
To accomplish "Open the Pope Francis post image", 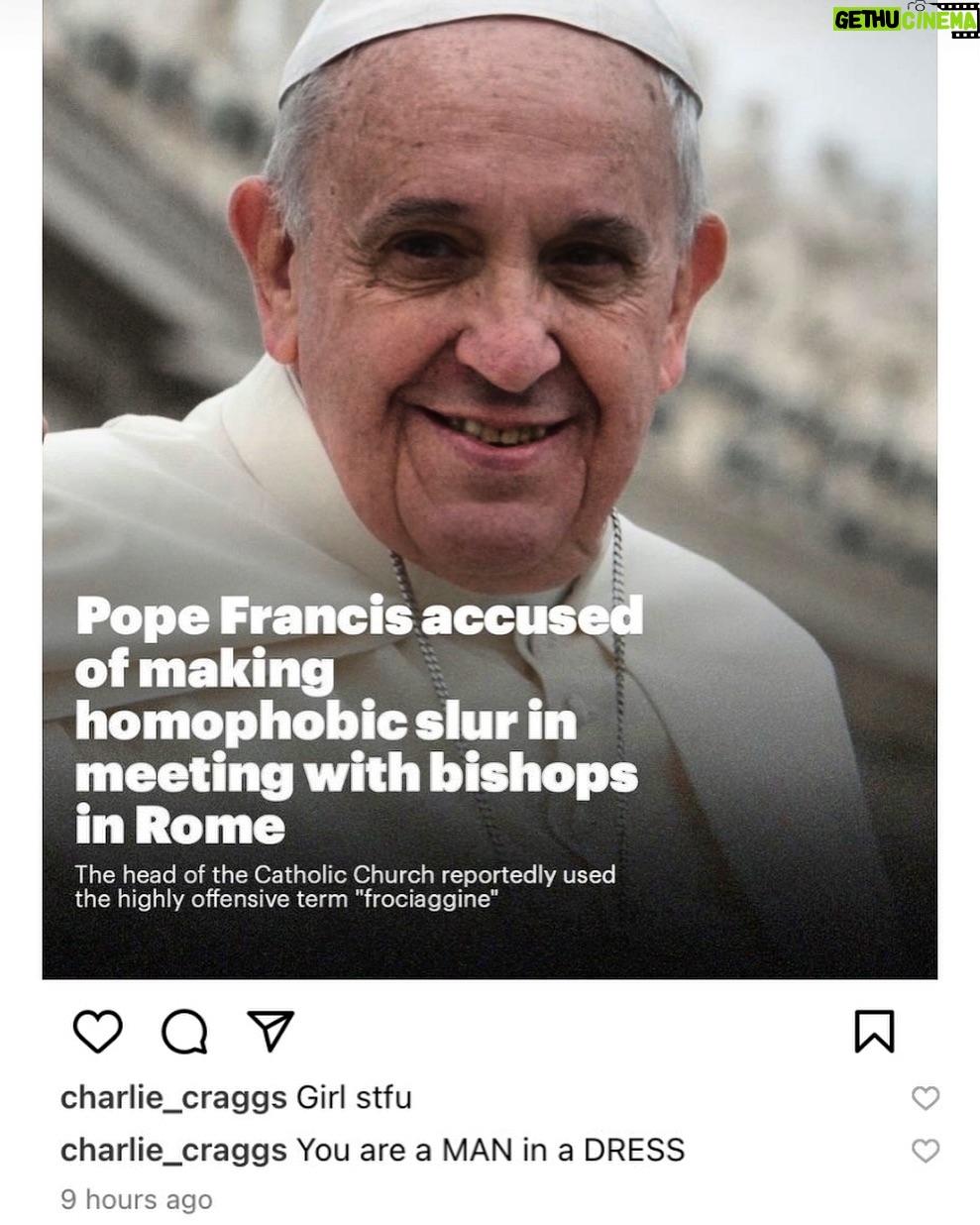I will pyautogui.click(x=490, y=490).
